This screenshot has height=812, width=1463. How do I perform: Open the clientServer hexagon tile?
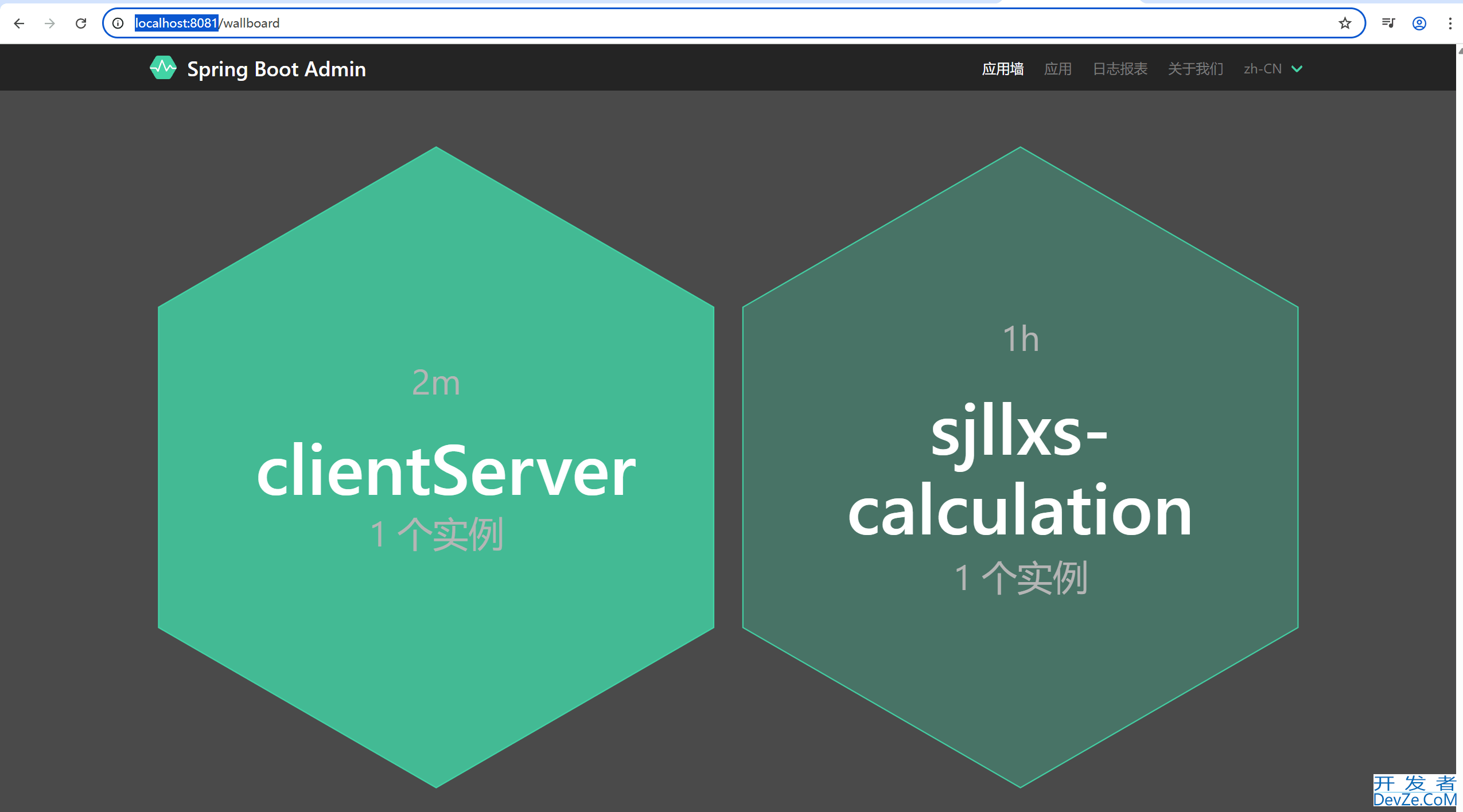click(x=436, y=467)
